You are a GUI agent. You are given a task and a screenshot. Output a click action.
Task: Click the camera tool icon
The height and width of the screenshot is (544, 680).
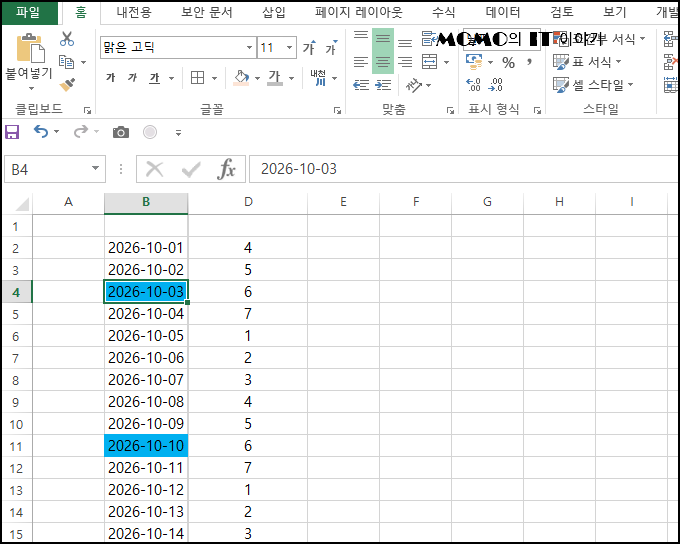[121, 132]
